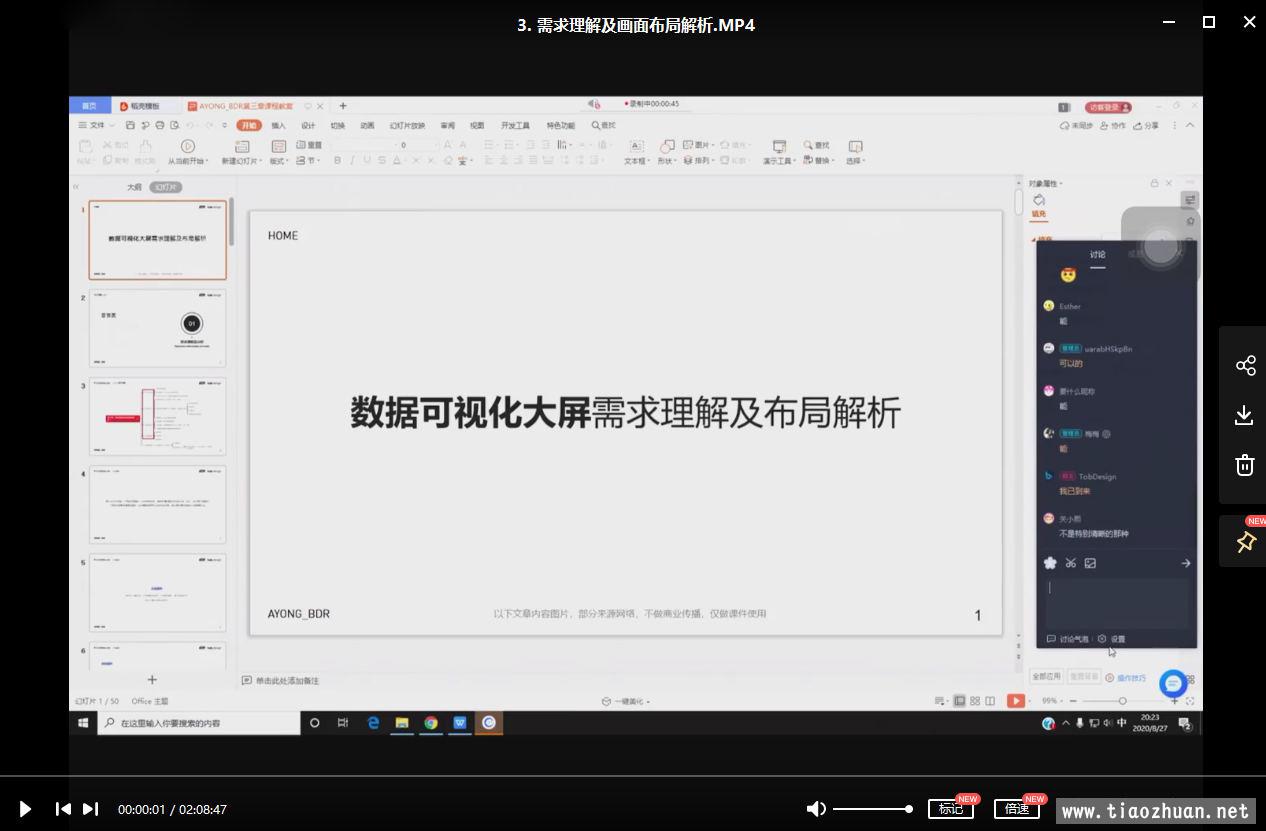This screenshot has height=831, width=1266.
Task: Click the trash delete icon on right sidebar
Action: (1245, 465)
